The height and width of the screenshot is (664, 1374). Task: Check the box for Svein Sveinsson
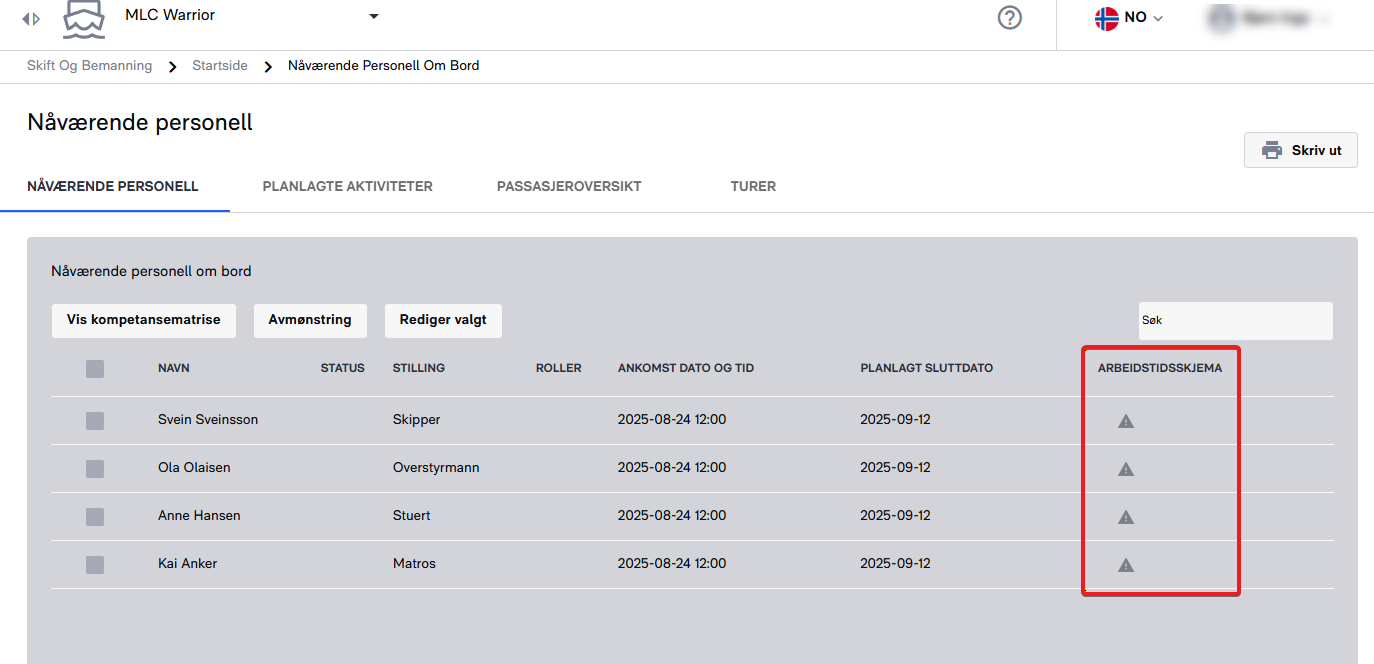tap(95, 421)
